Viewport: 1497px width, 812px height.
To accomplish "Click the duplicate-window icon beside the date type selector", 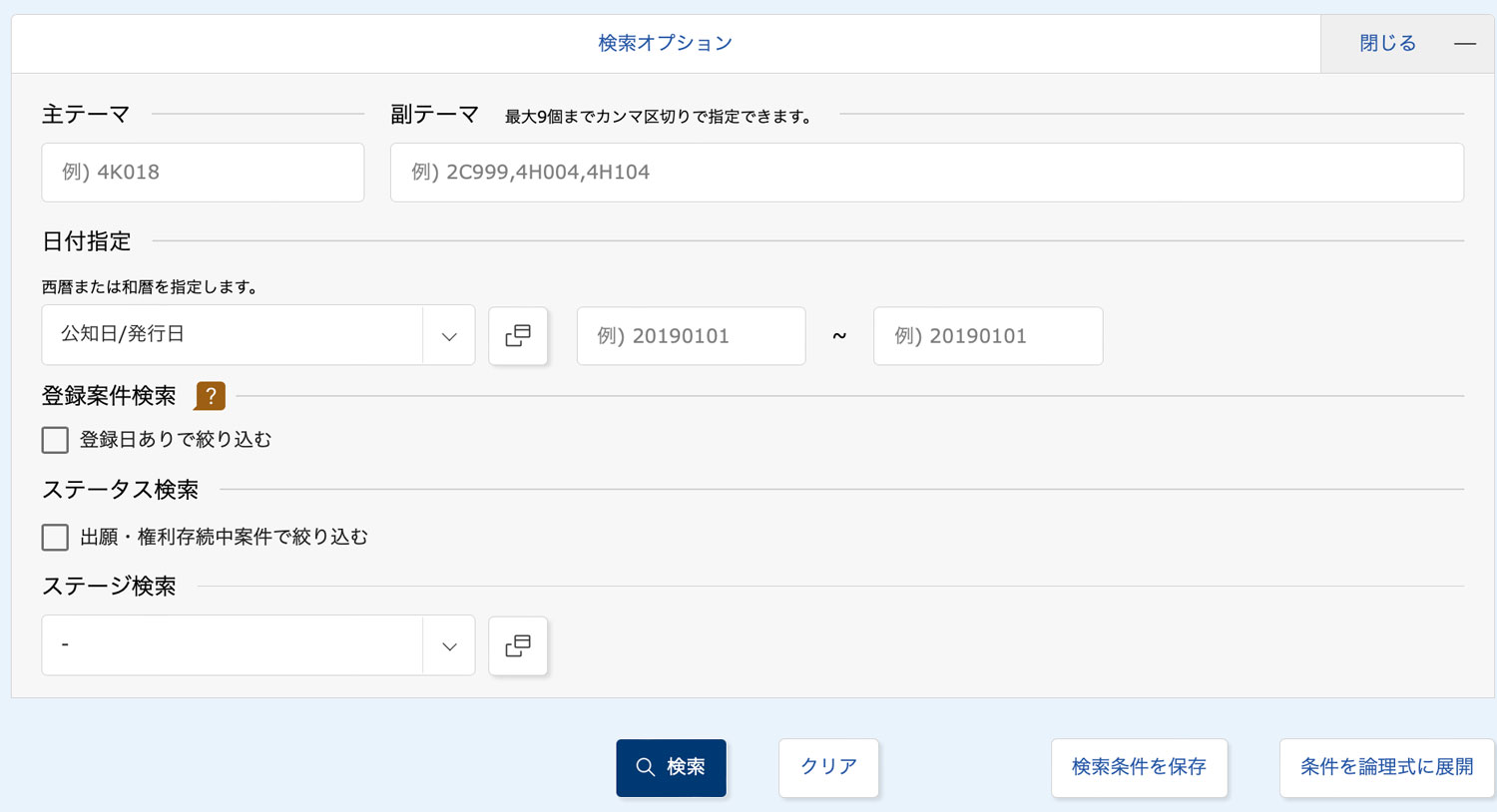I will click(518, 336).
